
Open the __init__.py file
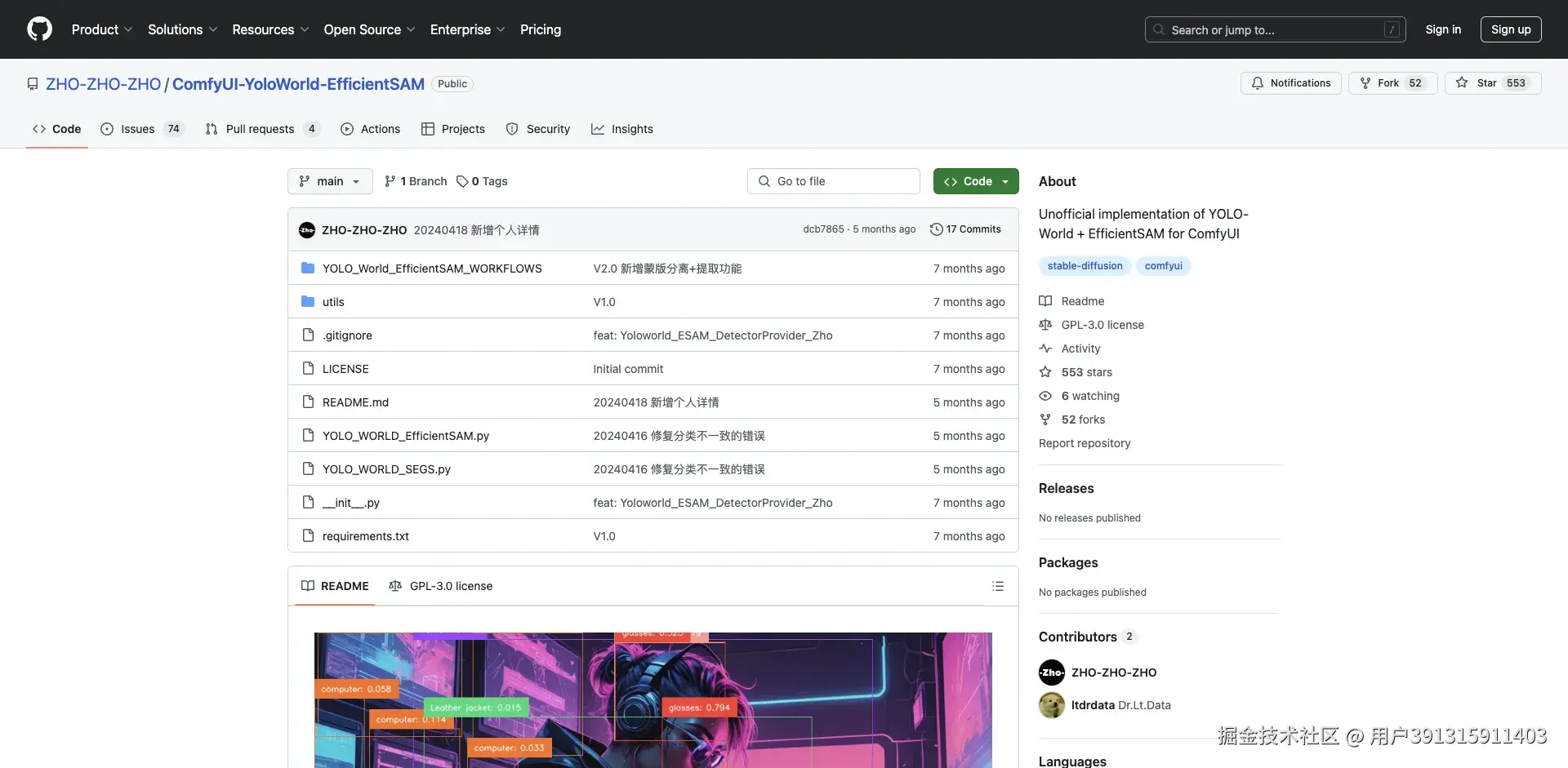click(351, 503)
